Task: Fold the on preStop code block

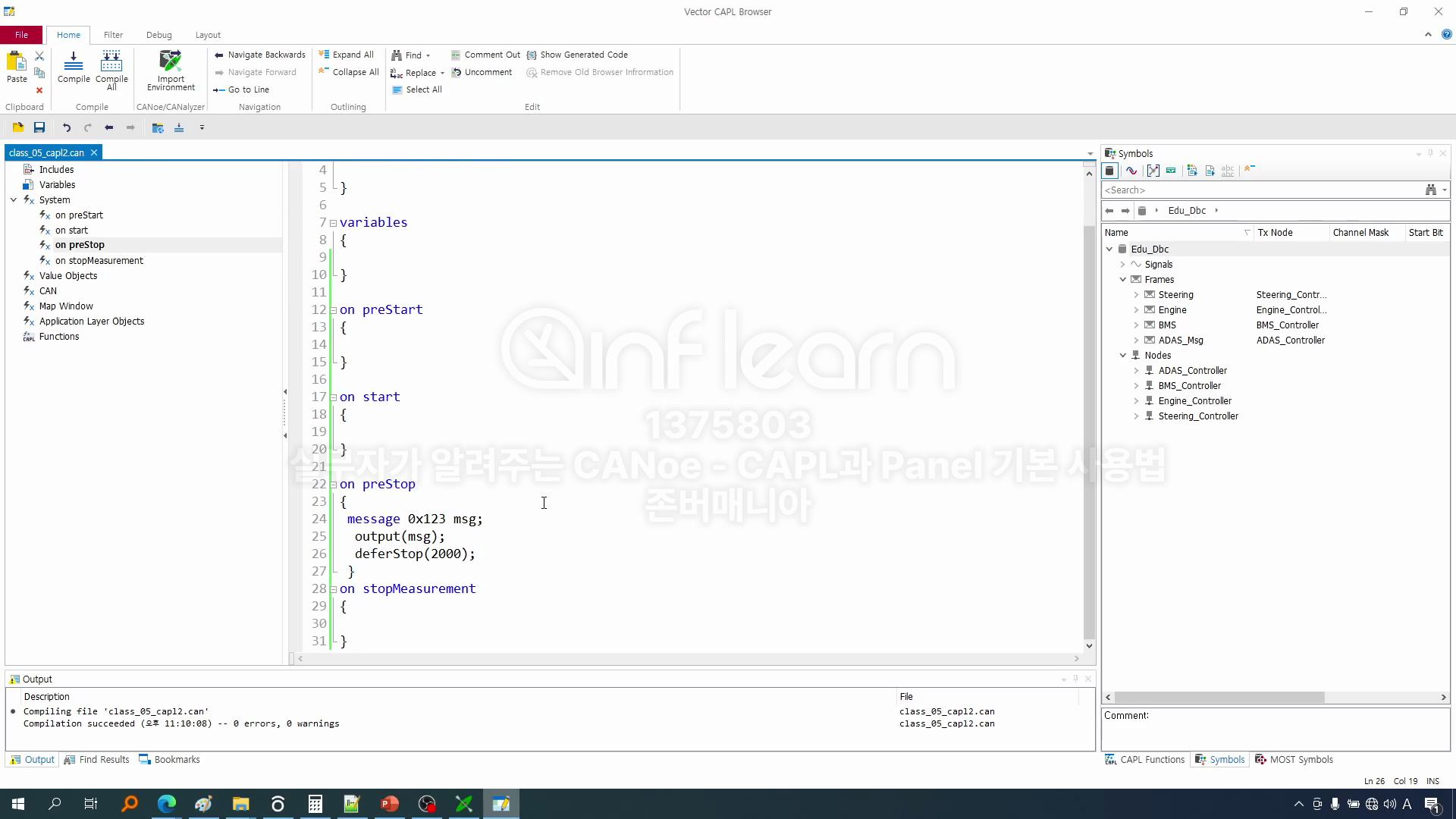Action: (x=333, y=485)
